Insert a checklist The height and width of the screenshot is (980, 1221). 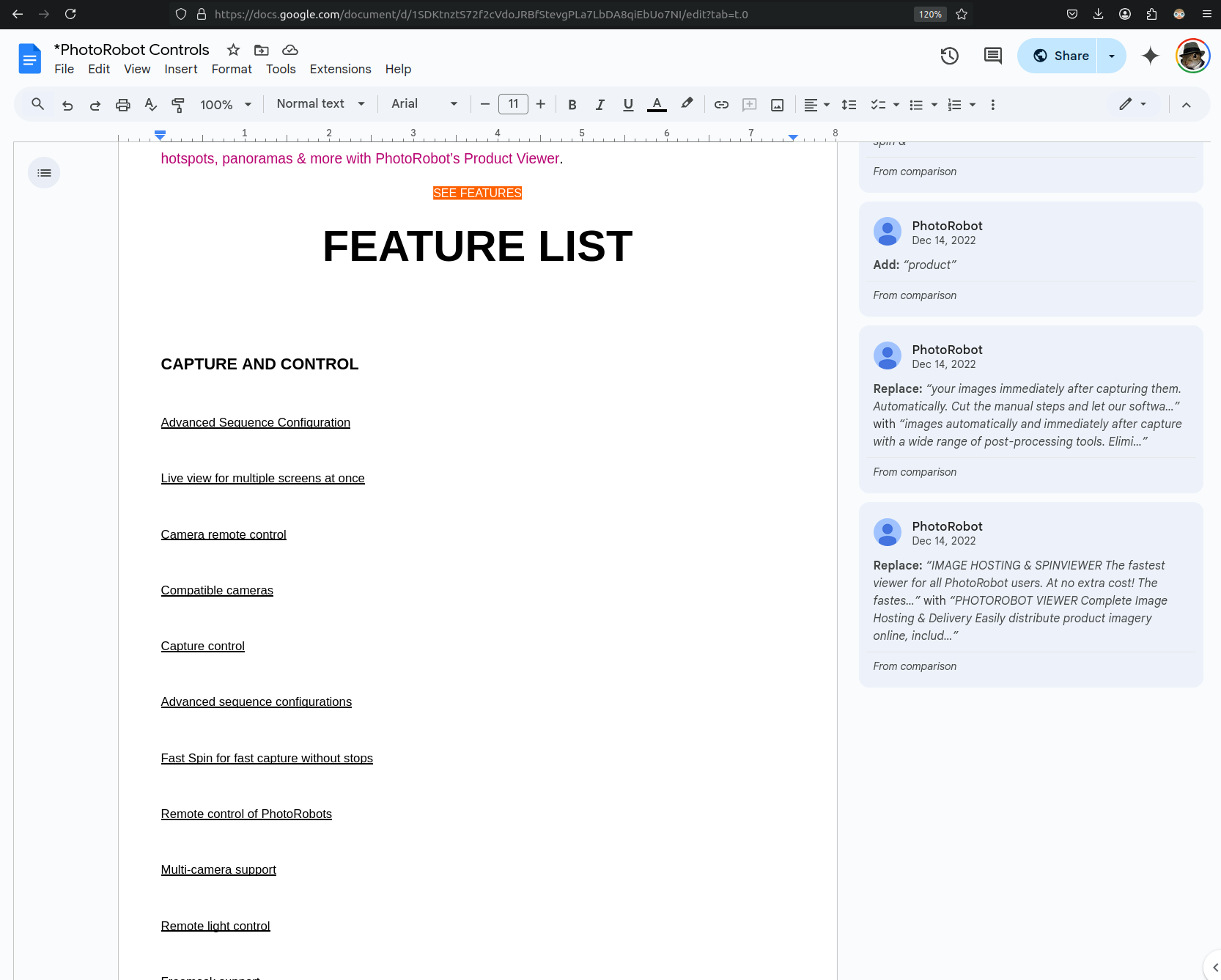tap(878, 105)
